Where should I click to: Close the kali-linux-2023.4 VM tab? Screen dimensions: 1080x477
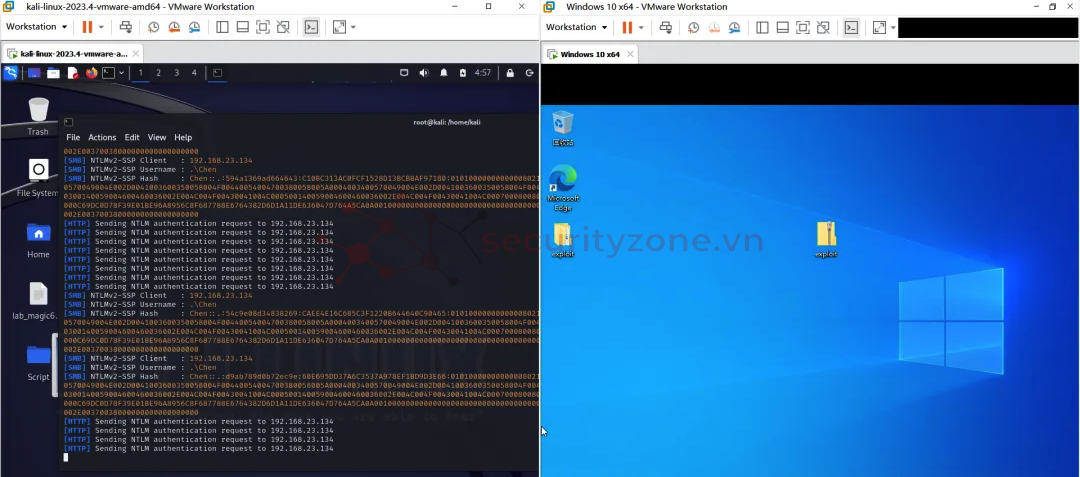point(136,54)
